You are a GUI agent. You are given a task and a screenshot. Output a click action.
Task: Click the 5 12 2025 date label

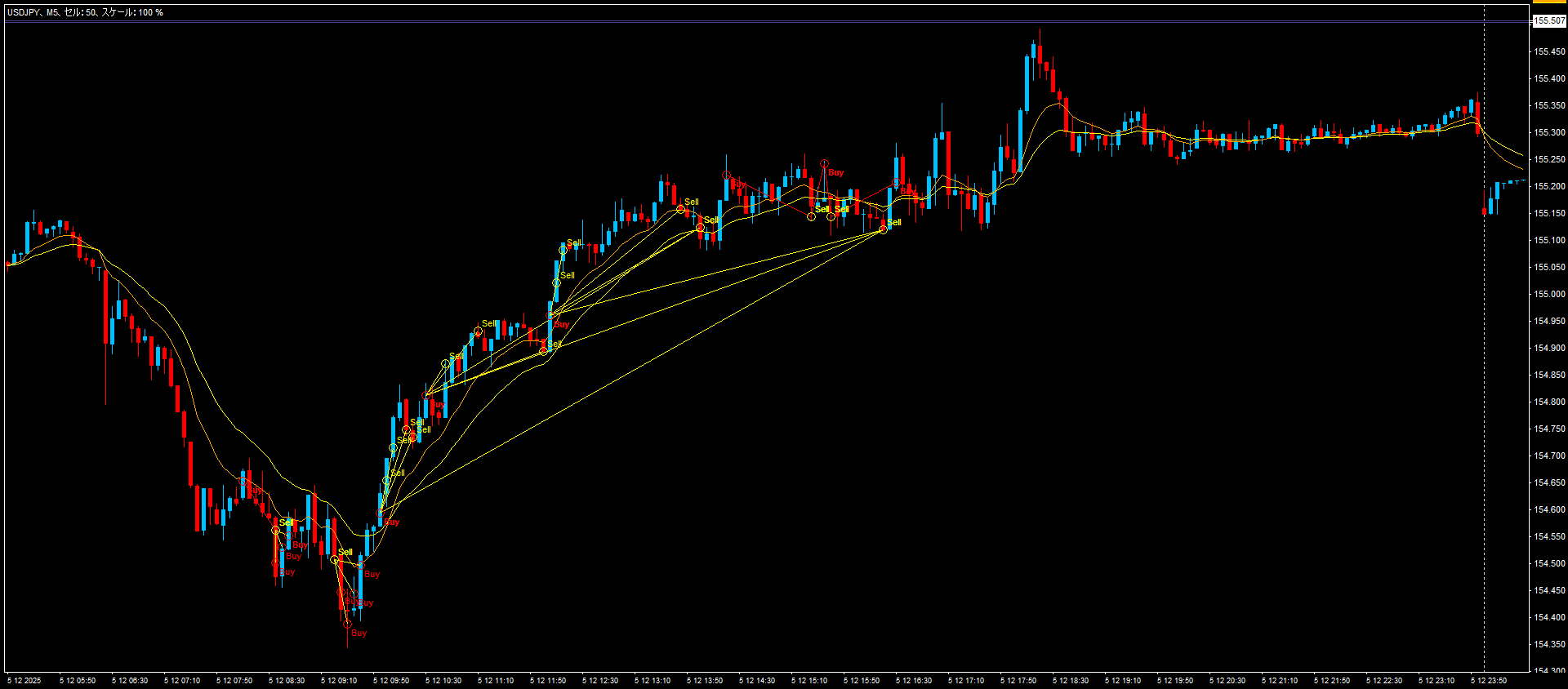24,680
